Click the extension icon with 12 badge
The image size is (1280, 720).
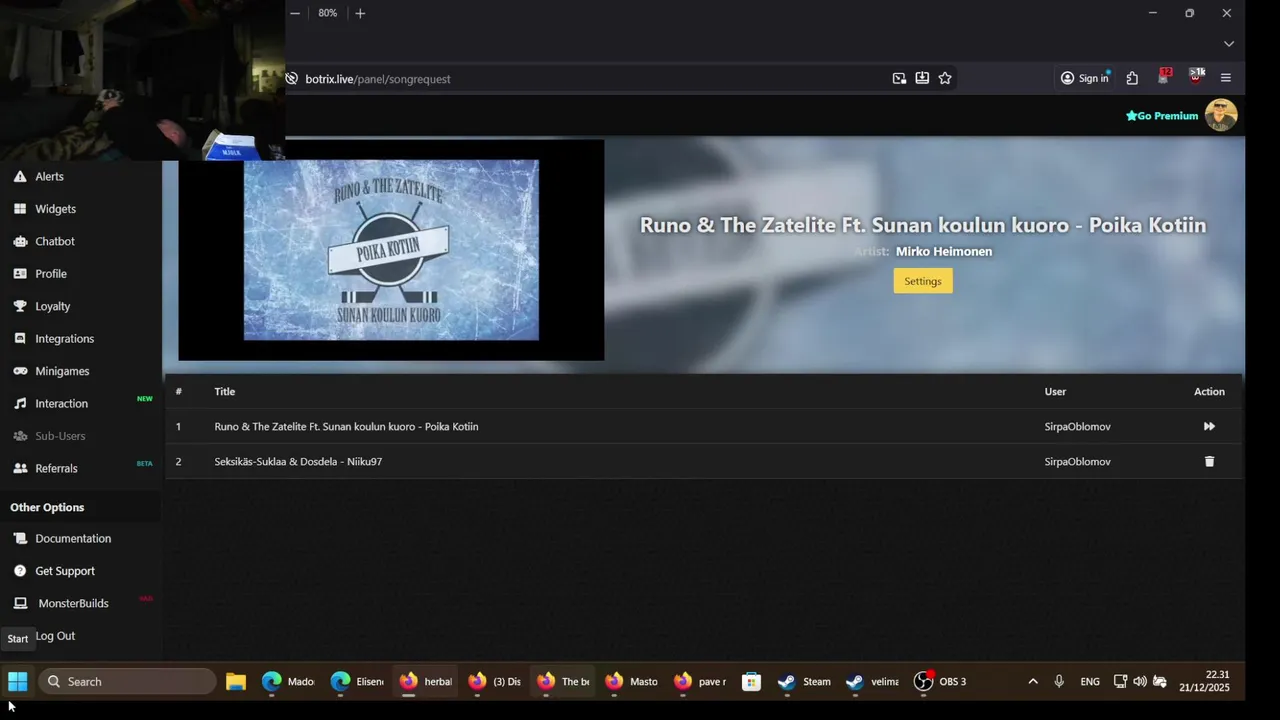[x=1164, y=77]
